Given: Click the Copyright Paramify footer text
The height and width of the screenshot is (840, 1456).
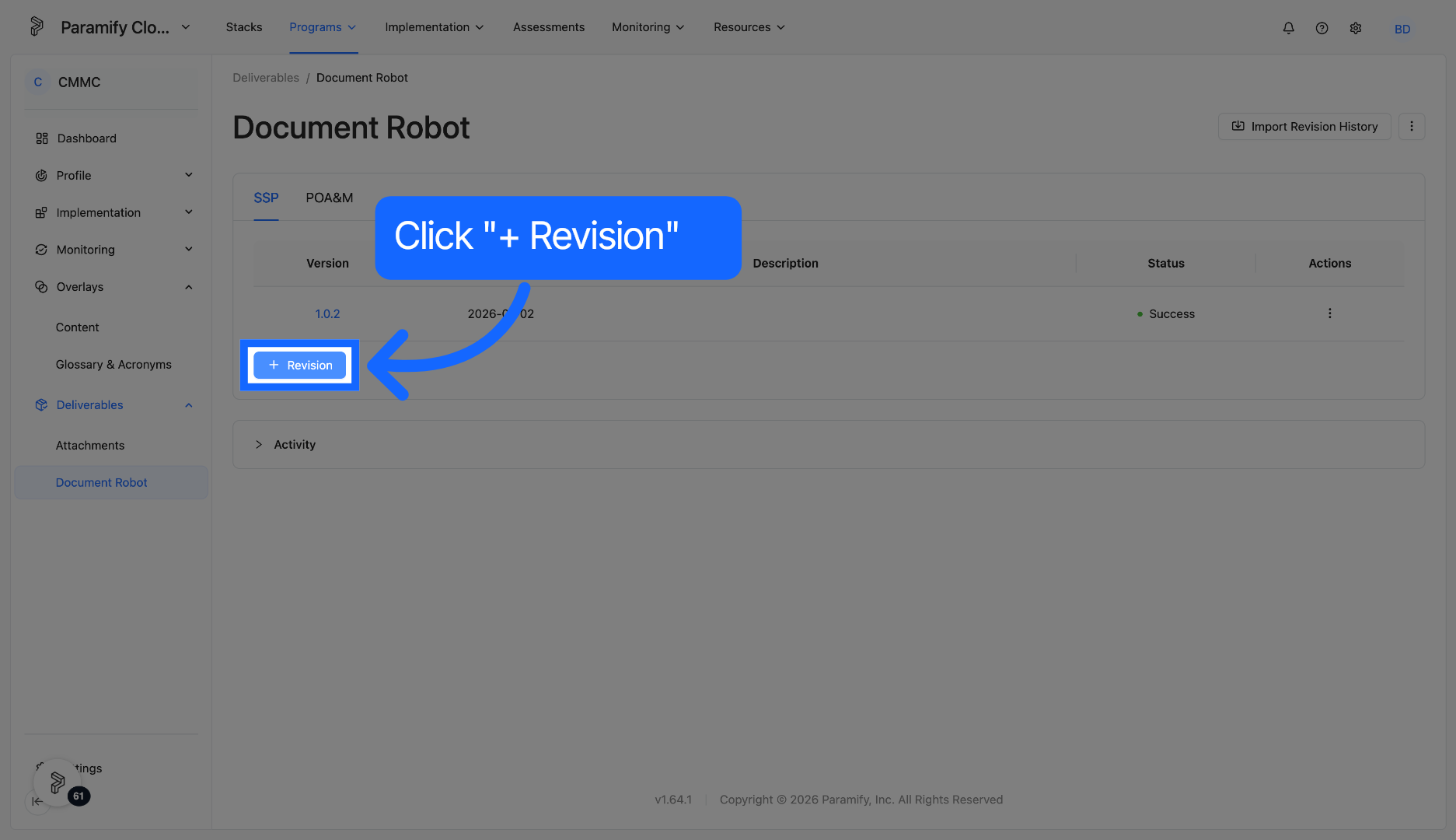Looking at the screenshot, I should click(861, 800).
